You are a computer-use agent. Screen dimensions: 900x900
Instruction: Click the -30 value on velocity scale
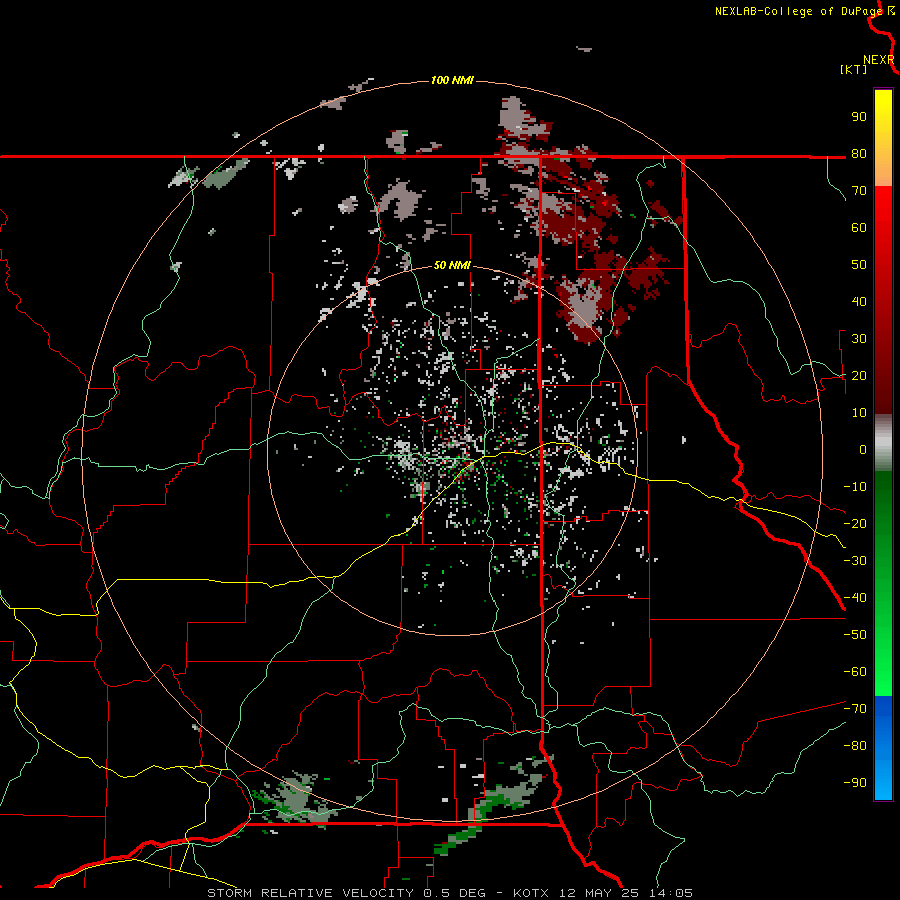point(855,561)
